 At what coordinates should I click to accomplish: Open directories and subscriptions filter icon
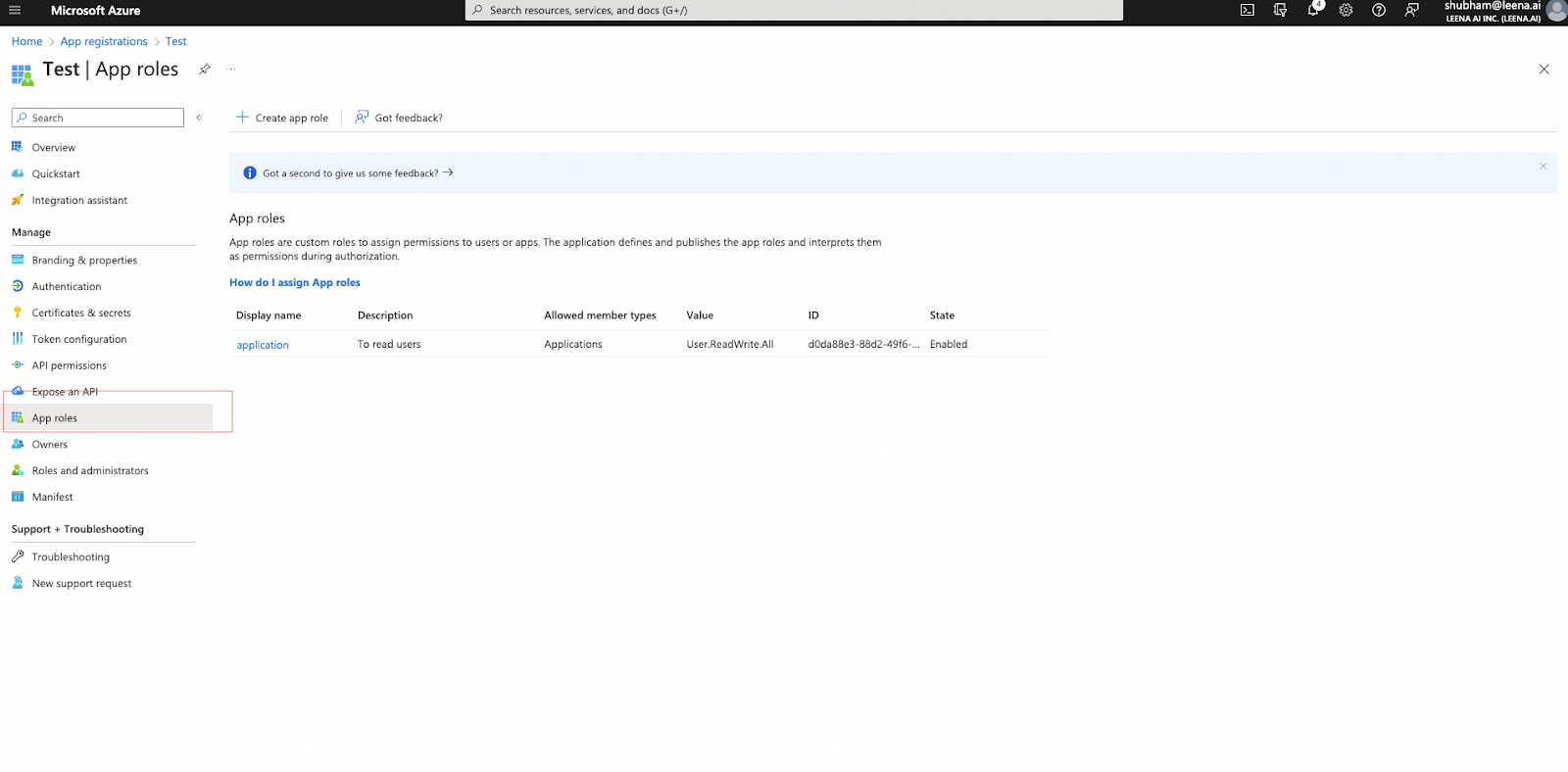1280,10
